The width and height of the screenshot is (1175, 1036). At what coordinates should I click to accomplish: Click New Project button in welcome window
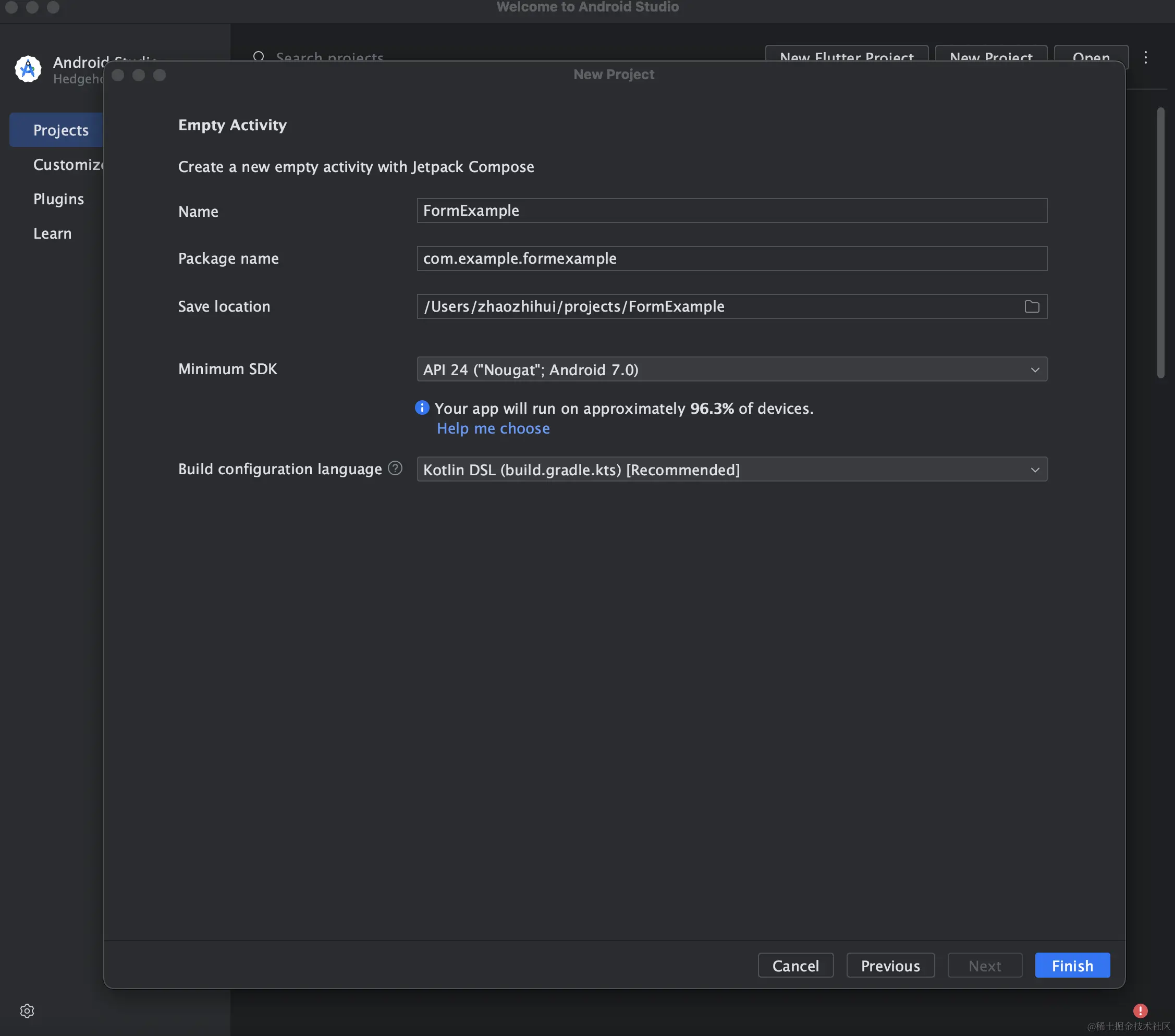pos(991,54)
